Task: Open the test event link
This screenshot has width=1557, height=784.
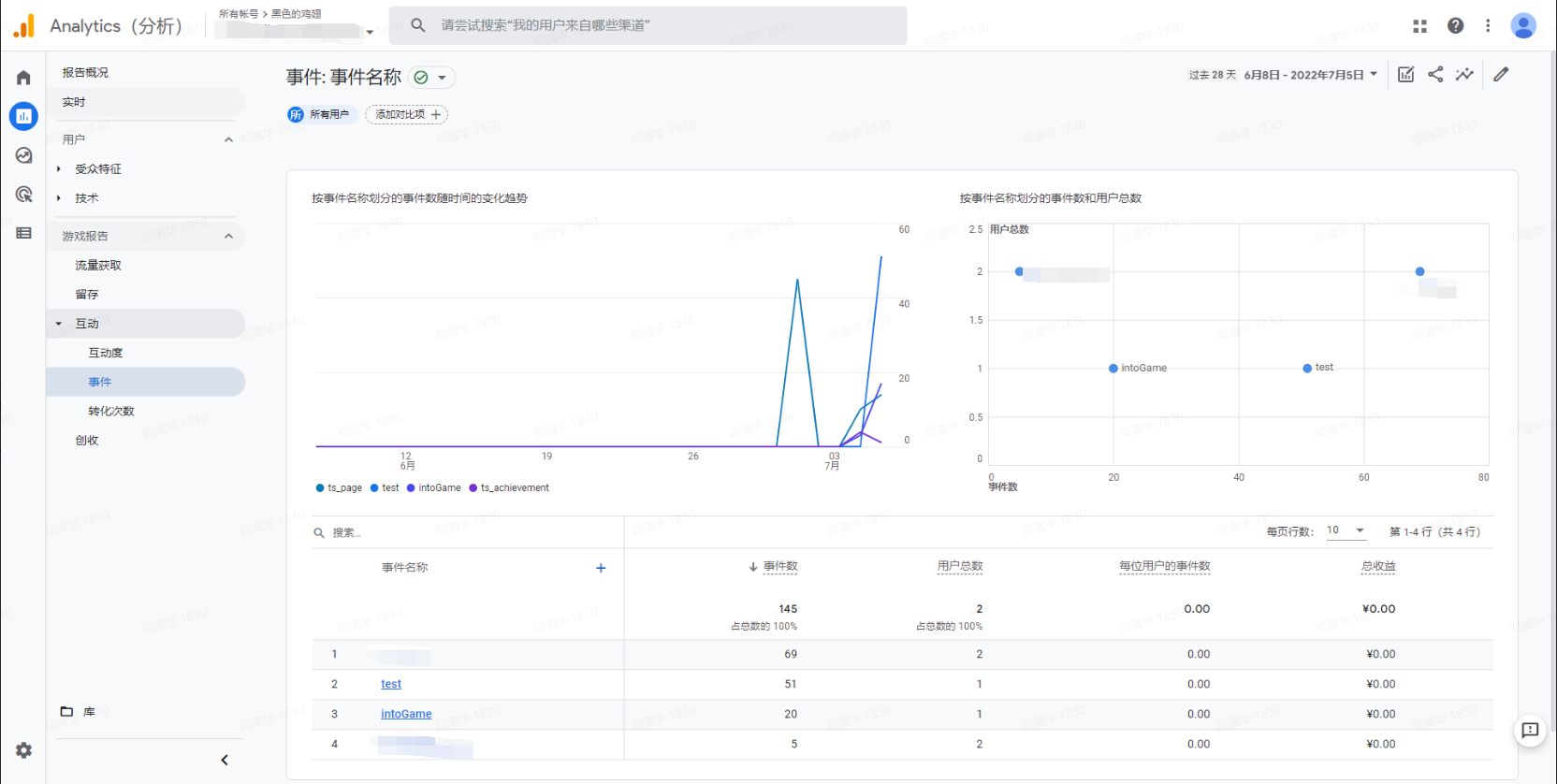Action: click(x=391, y=684)
